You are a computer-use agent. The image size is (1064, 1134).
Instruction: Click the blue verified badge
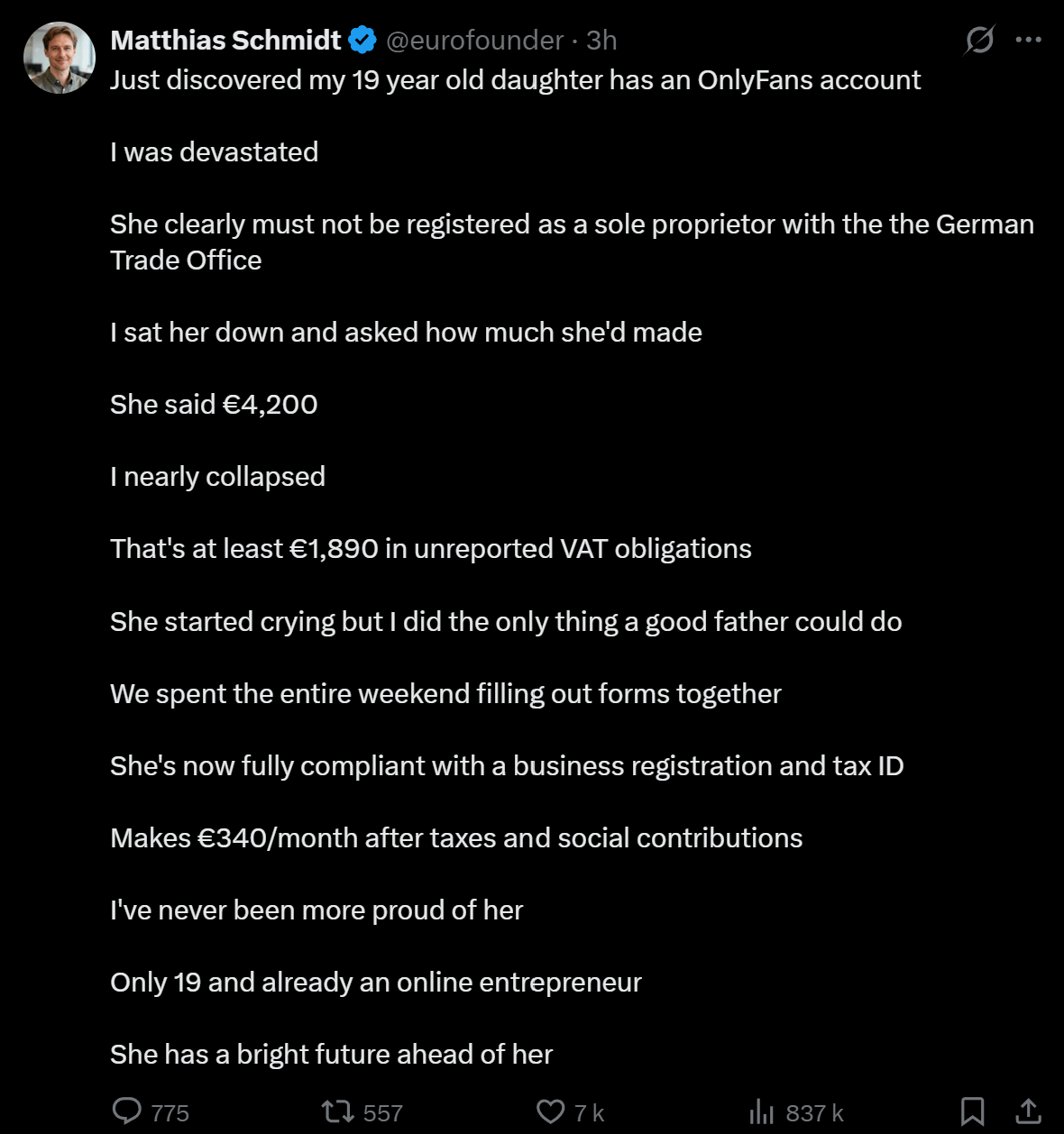click(x=362, y=40)
